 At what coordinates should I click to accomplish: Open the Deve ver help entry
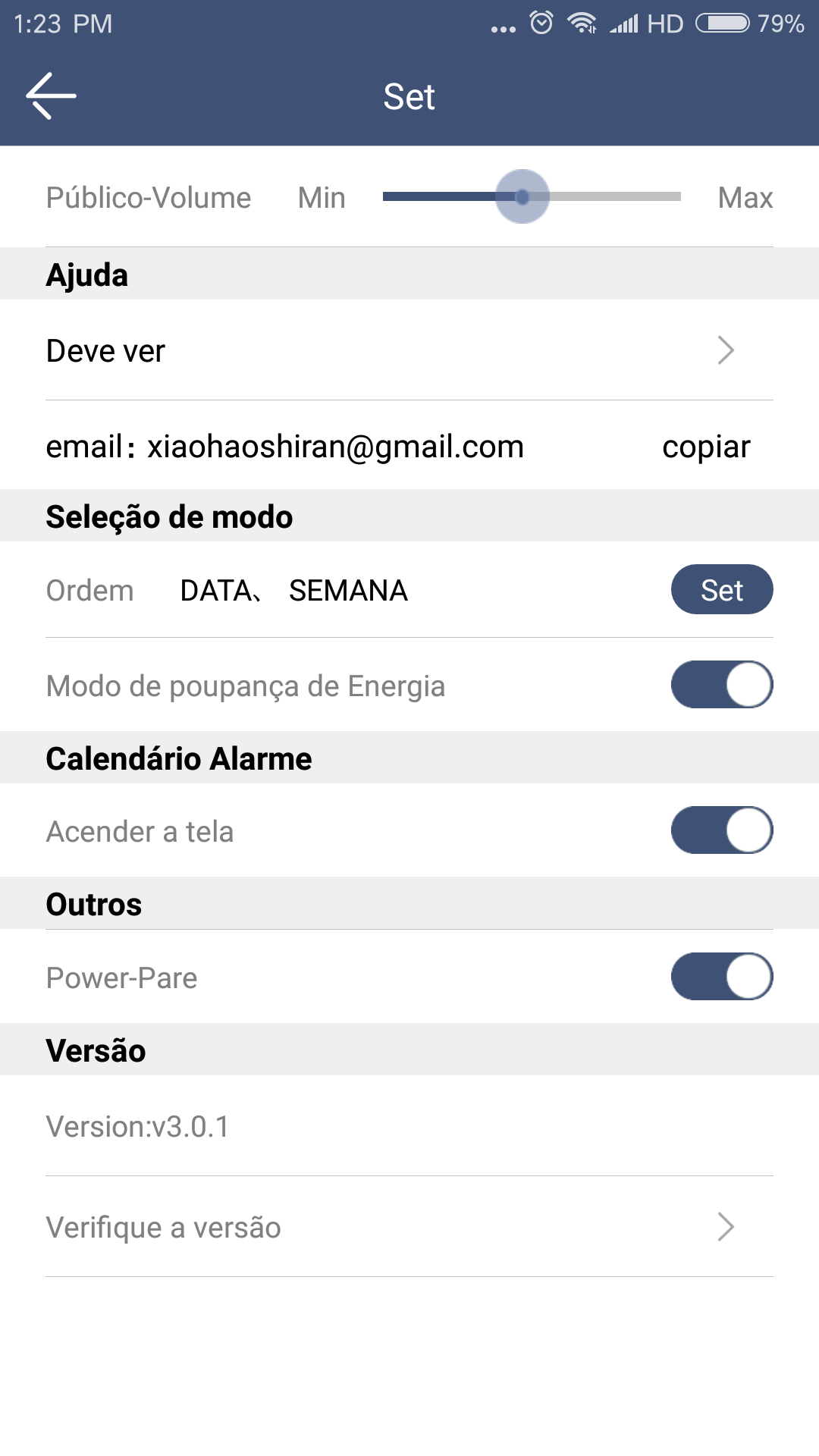click(x=409, y=350)
